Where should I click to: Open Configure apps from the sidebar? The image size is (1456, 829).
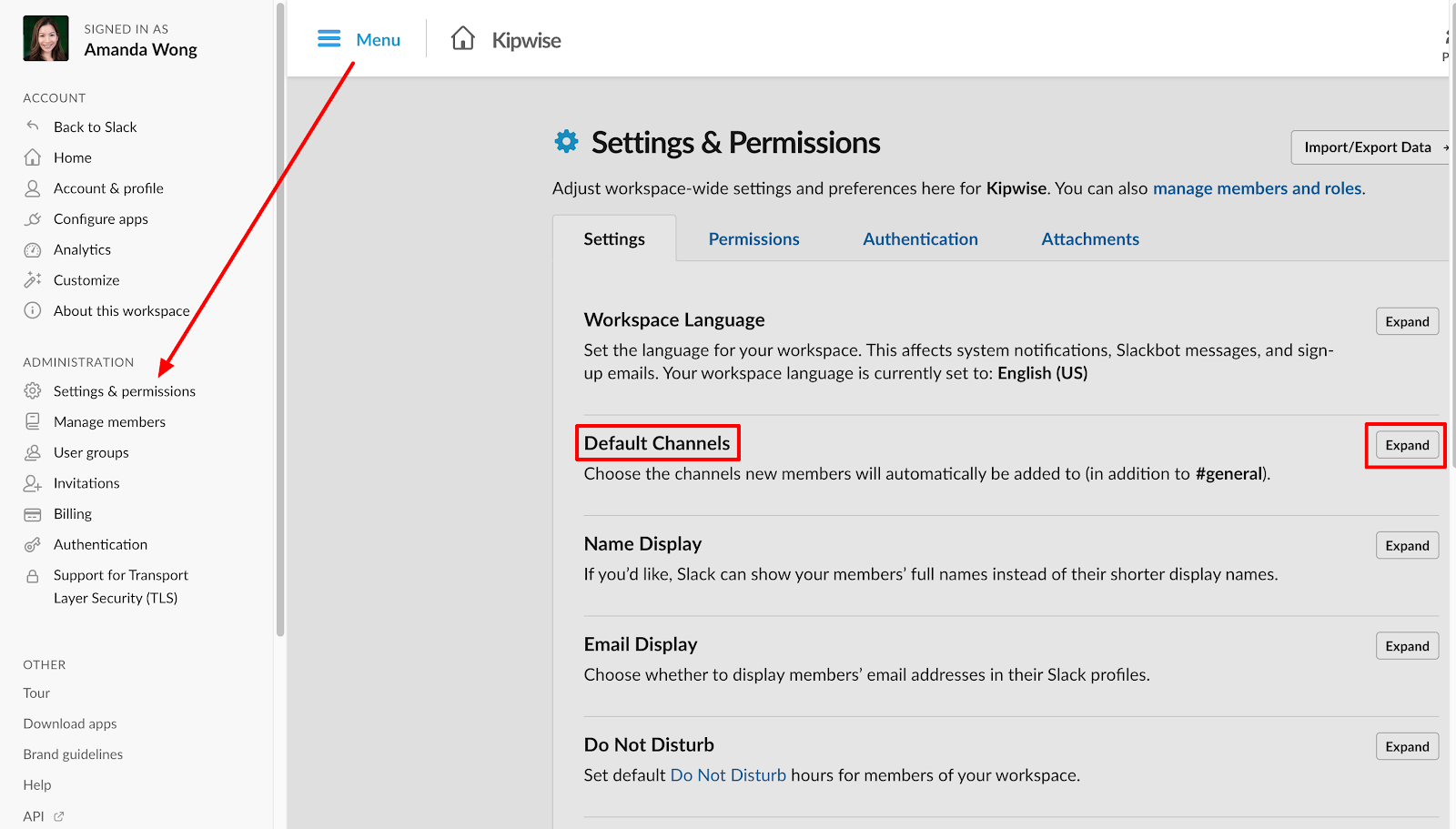33,218
